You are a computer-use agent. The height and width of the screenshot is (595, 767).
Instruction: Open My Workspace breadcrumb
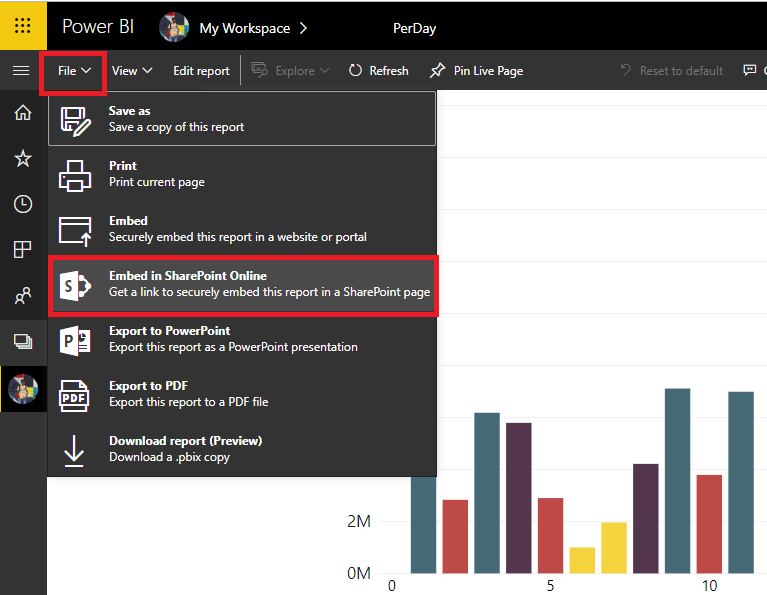[x=245, y=28]
